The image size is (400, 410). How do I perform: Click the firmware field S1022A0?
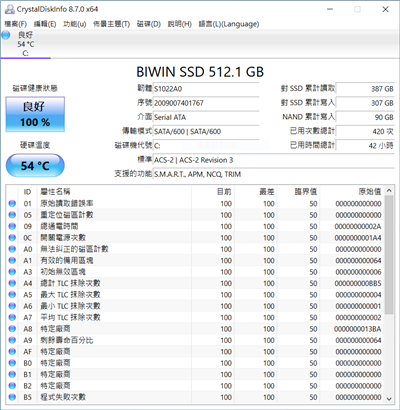pos(206,89)
